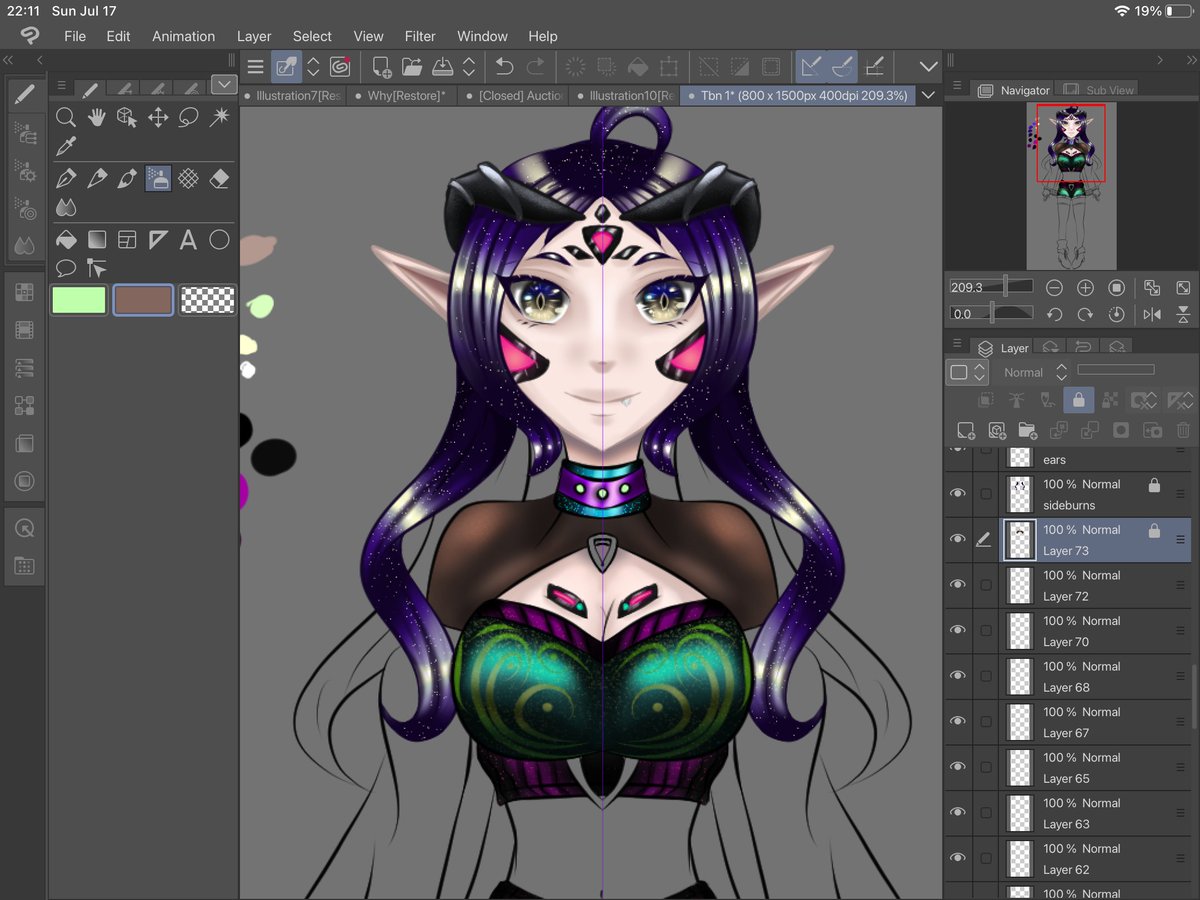1200x900 pixels.
Task: Select the brown sub color swatch
Action: click(143, 300)
